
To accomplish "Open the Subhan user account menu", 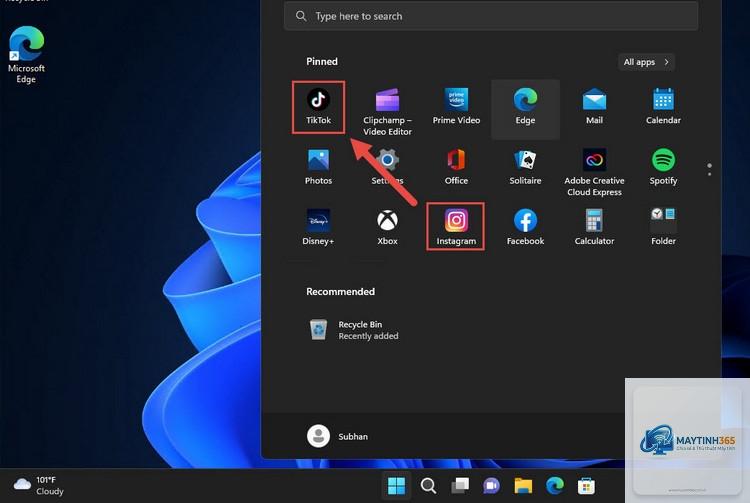I will (338, 436).
